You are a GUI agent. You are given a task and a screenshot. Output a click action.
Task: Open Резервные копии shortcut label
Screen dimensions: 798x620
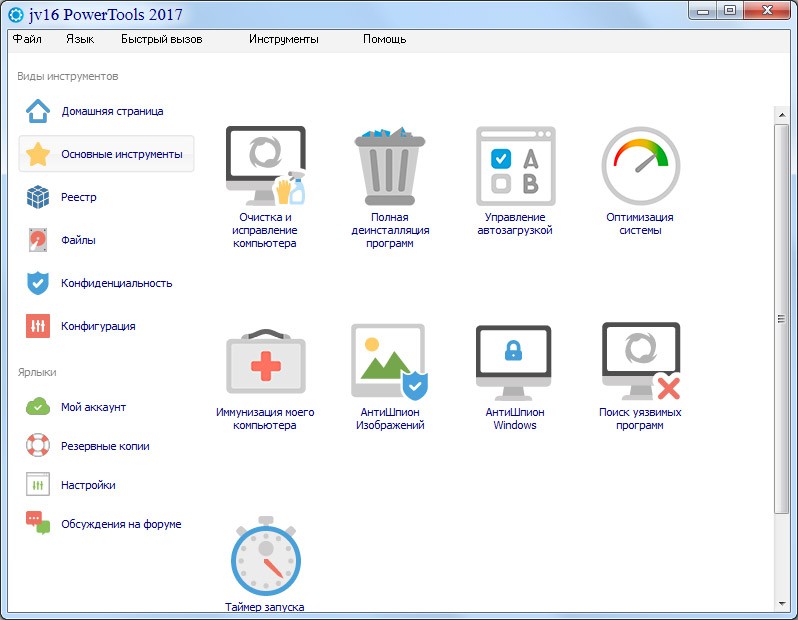coord(105,446)
